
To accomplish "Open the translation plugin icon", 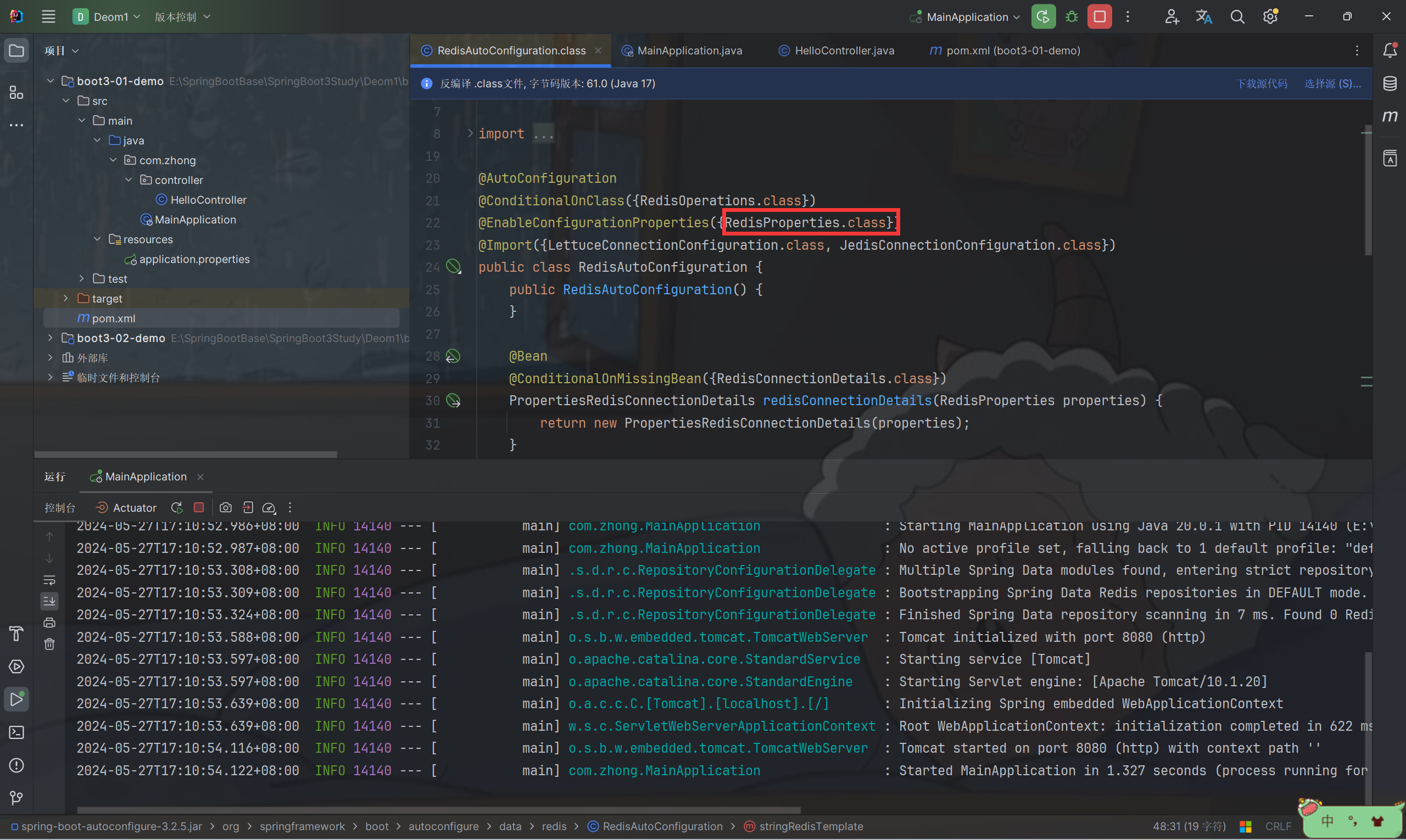I will tap(1204, 16).
